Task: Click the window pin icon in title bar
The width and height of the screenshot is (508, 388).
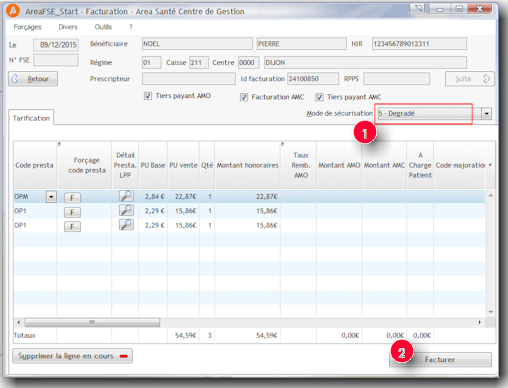Action: (x=418, y=8)
